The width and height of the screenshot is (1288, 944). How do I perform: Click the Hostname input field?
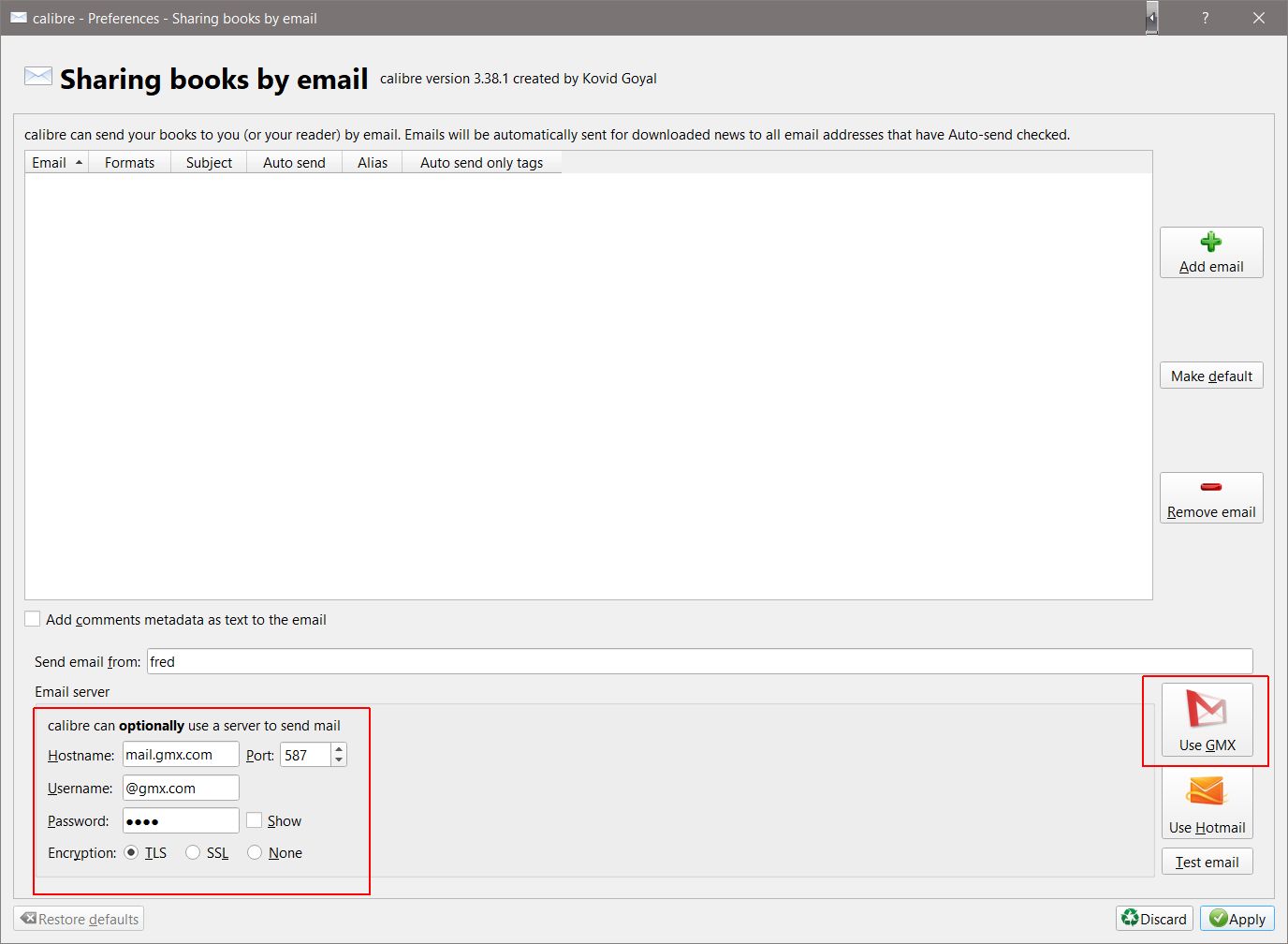[181, 754]
